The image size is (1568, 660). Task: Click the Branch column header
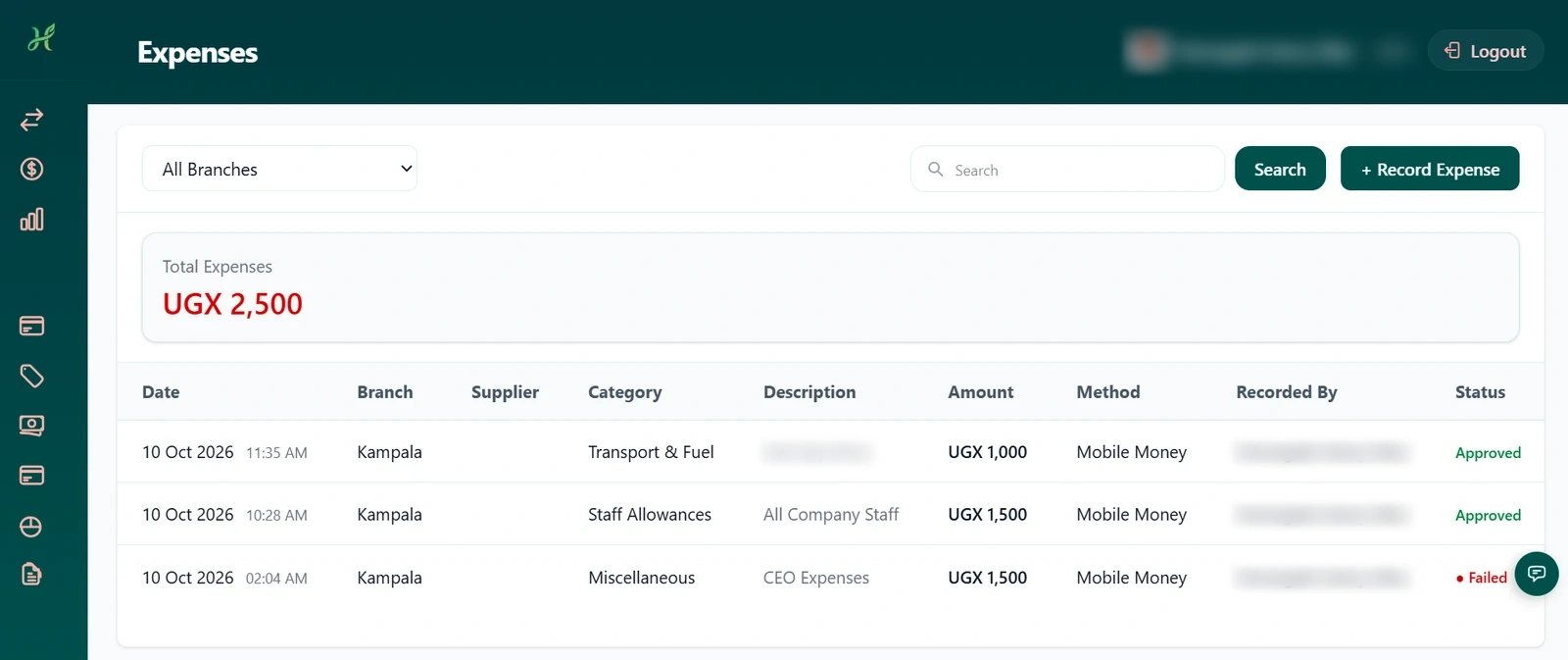[x=385, y=392]
